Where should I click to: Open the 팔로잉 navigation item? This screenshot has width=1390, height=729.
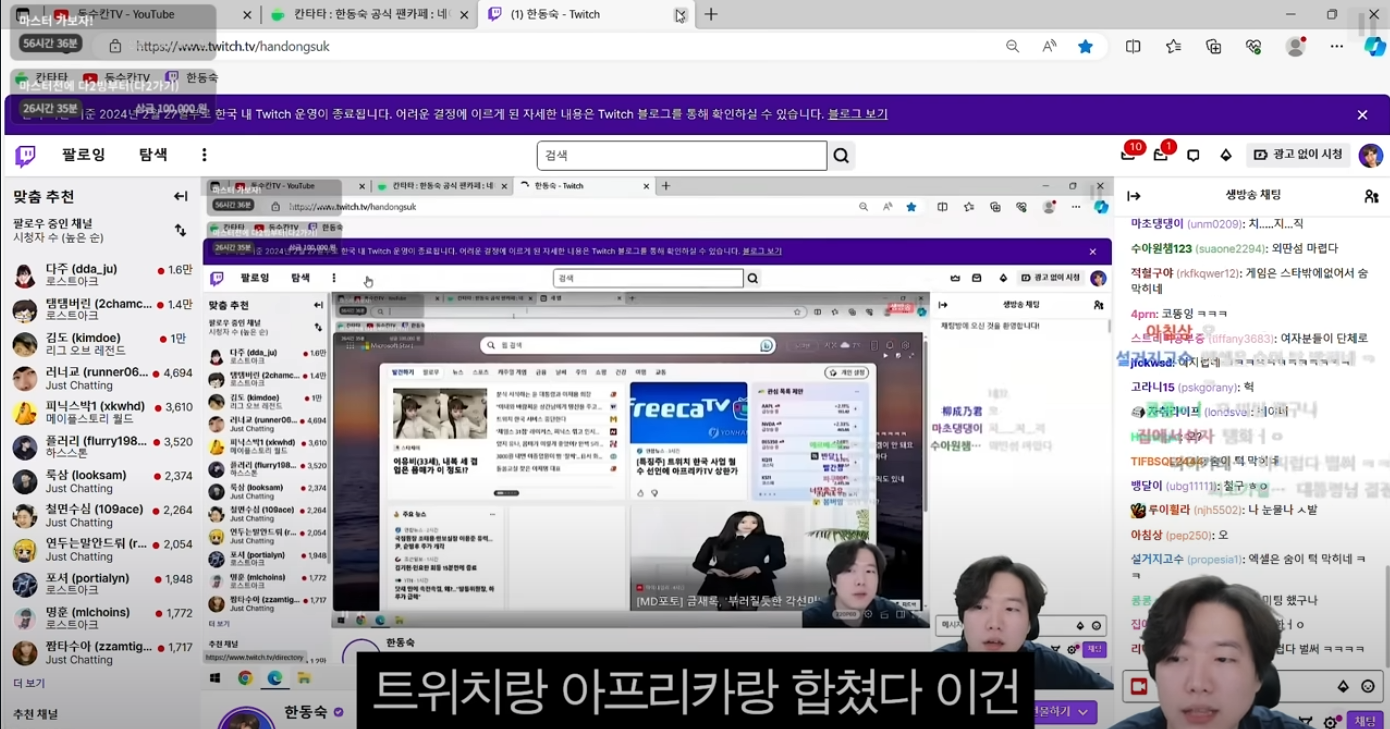tap(83, 155)
